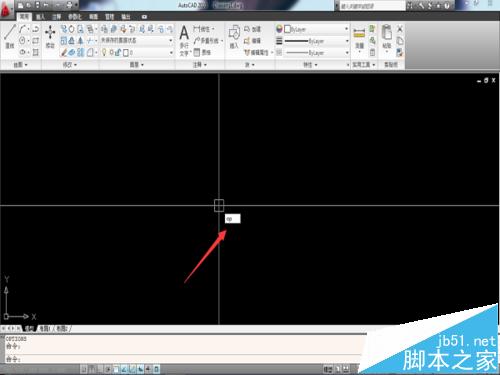Click the dynamic input box showing "op"

point(233,219)
